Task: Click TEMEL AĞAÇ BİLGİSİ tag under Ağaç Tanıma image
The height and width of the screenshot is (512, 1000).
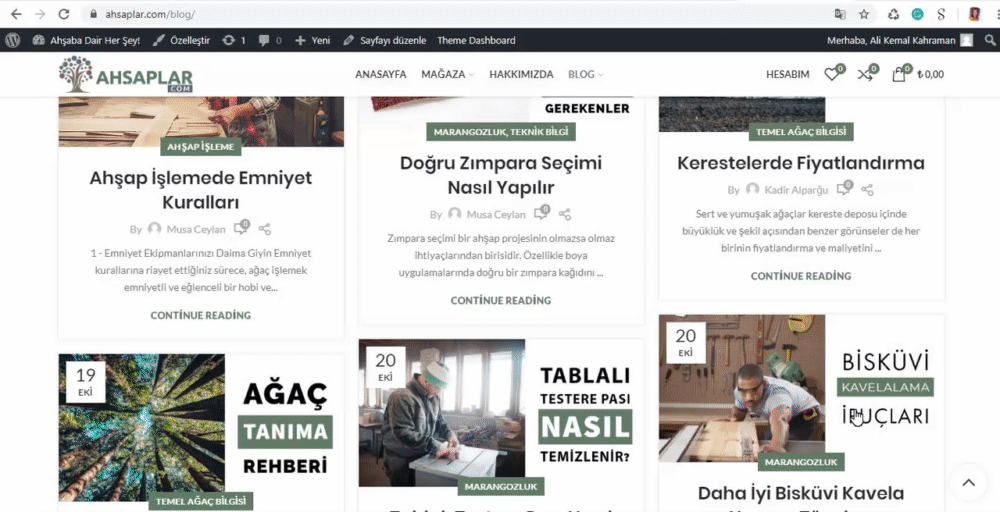Action: coord(201,501)
